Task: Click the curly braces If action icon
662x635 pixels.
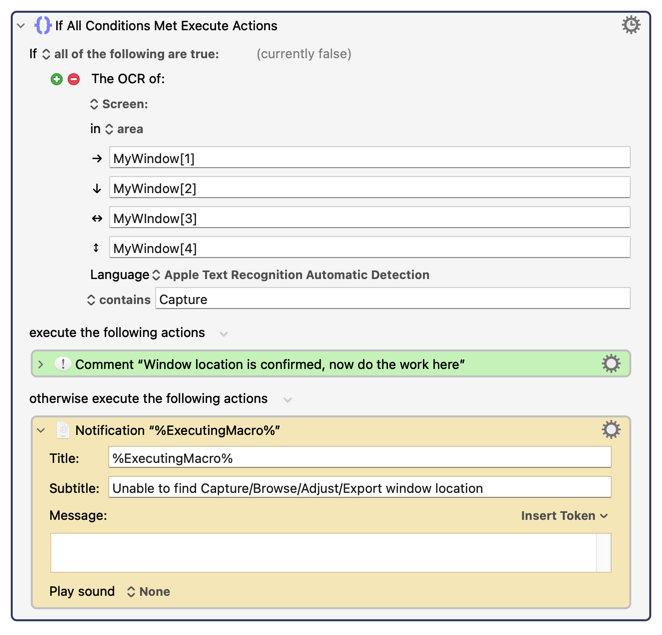Action: [x=43, y=25]
